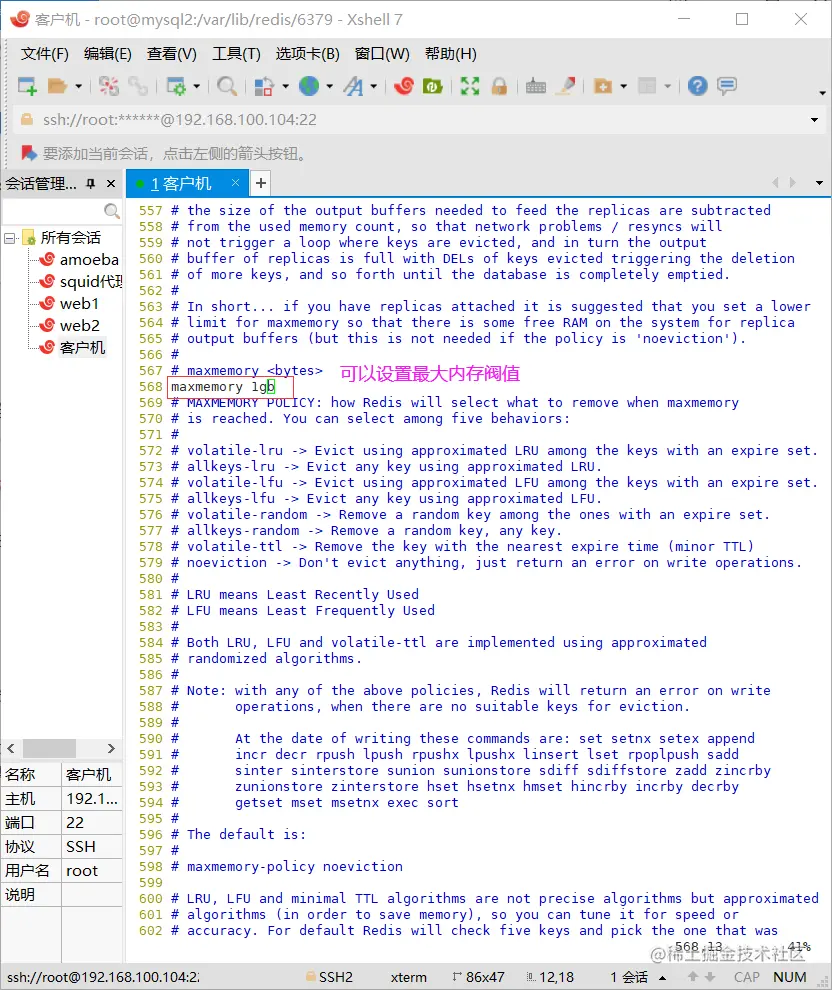Click the layout panes toolbar icon
Image resolution: width=832 pixels, height=990 pixels.
pos(647,86)
